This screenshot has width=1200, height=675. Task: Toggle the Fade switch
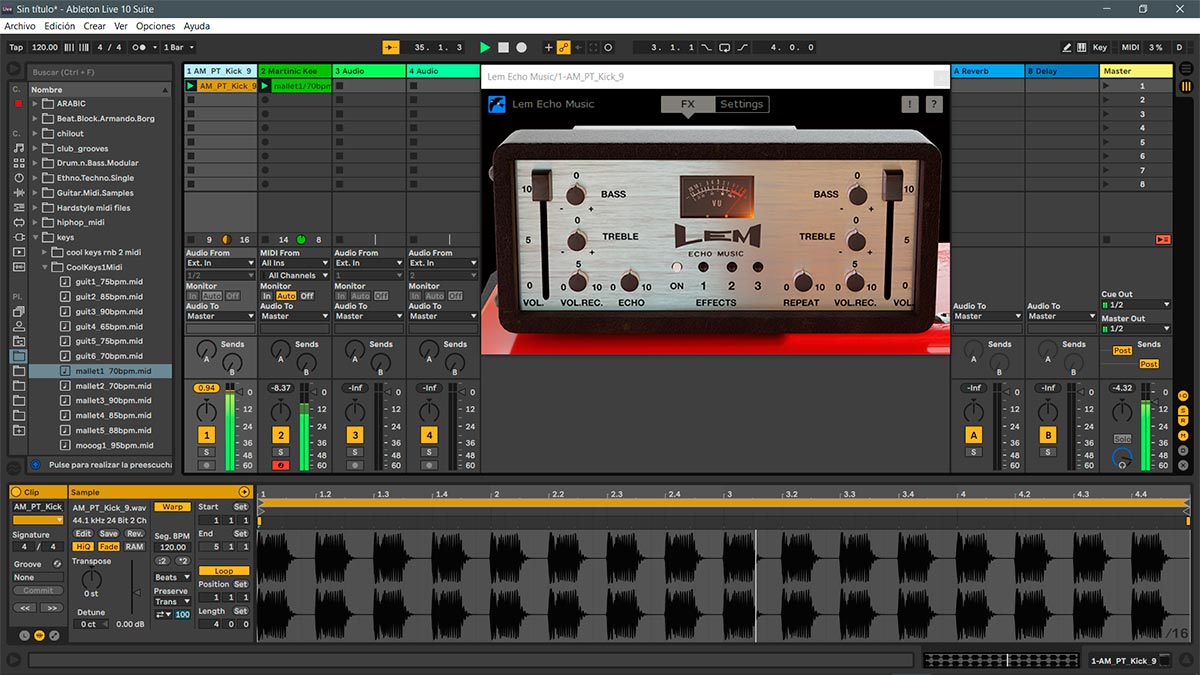coord(108,547)
